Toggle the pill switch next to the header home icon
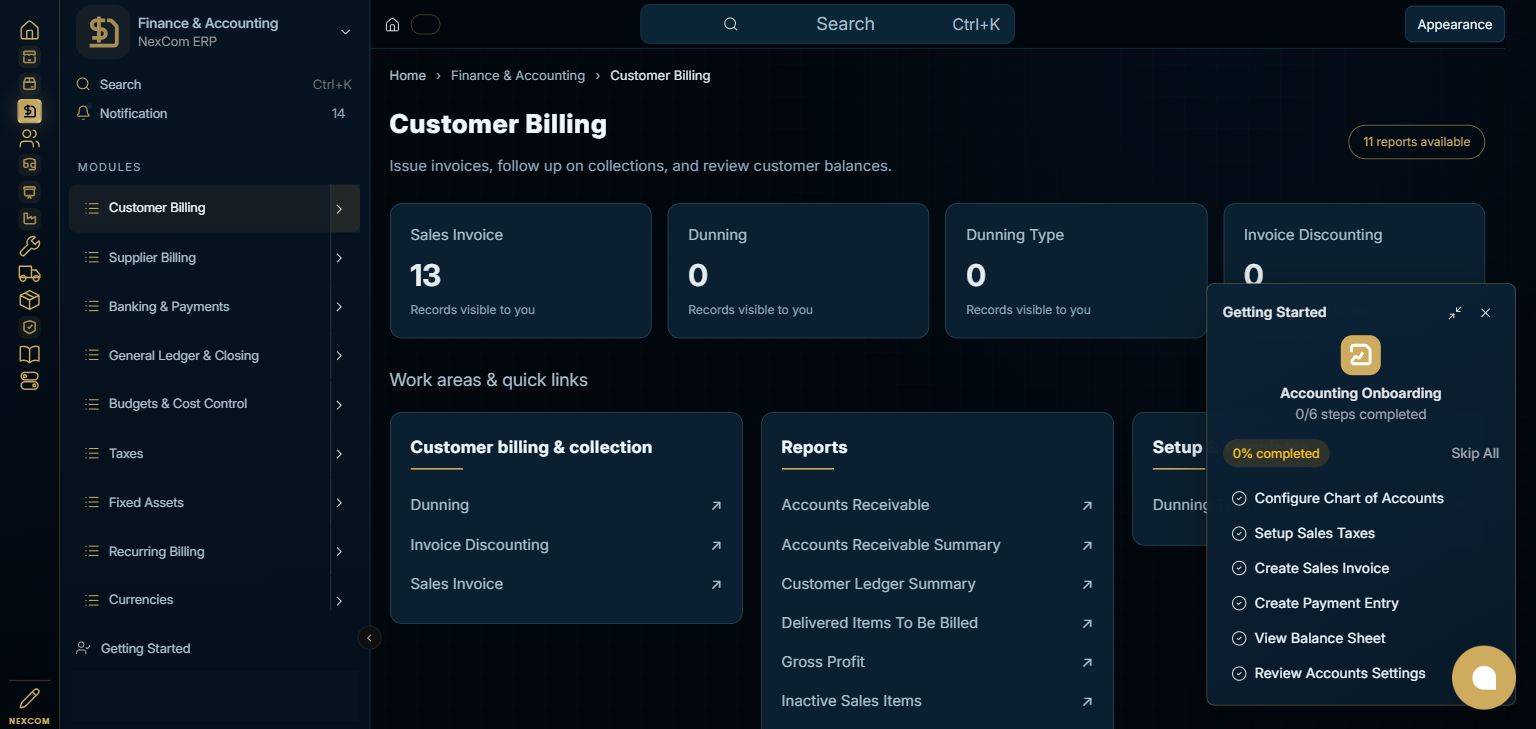1536x729 pixels. click(x=426, y=24)
